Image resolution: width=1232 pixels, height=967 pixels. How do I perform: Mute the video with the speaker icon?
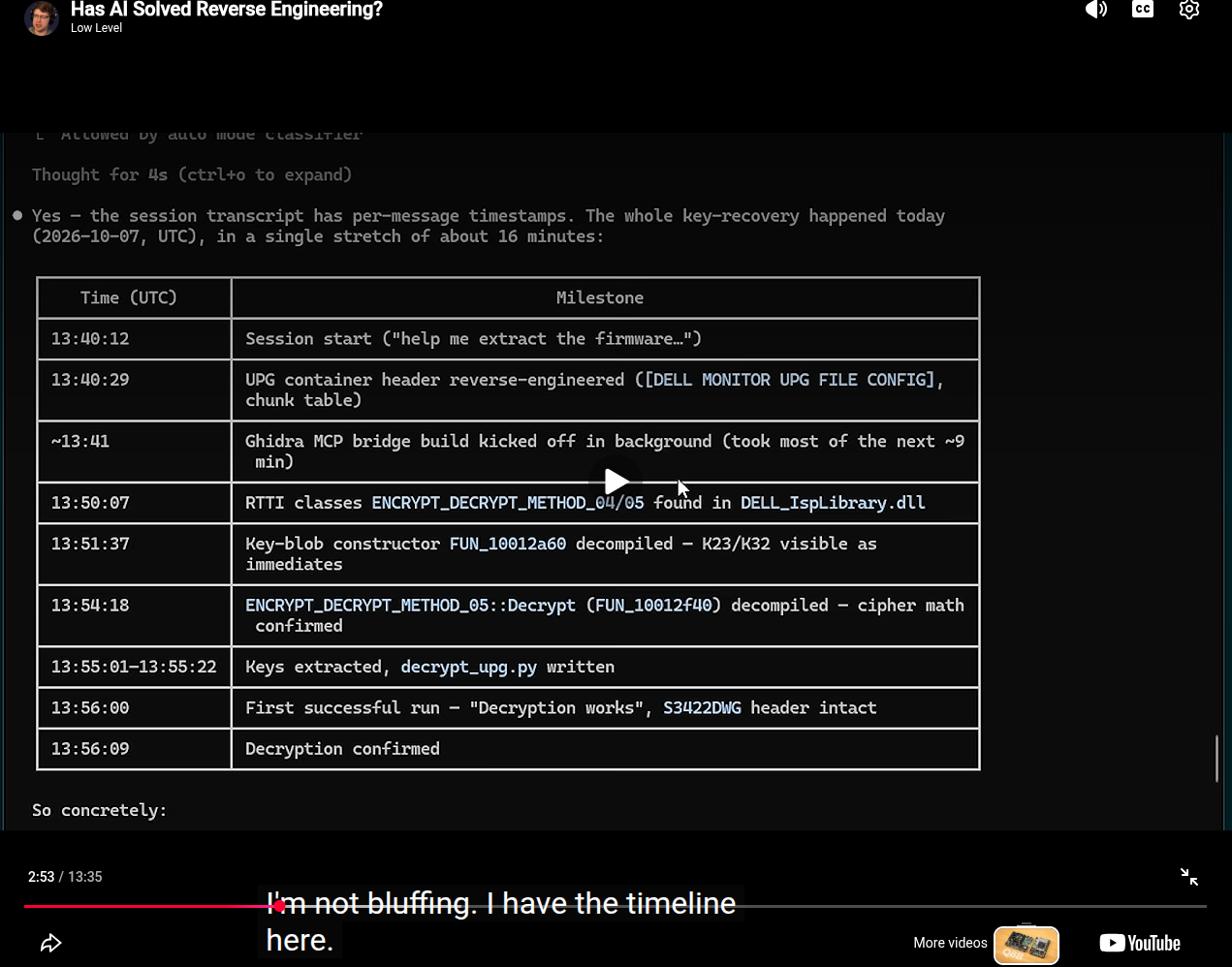point(1096,10)
